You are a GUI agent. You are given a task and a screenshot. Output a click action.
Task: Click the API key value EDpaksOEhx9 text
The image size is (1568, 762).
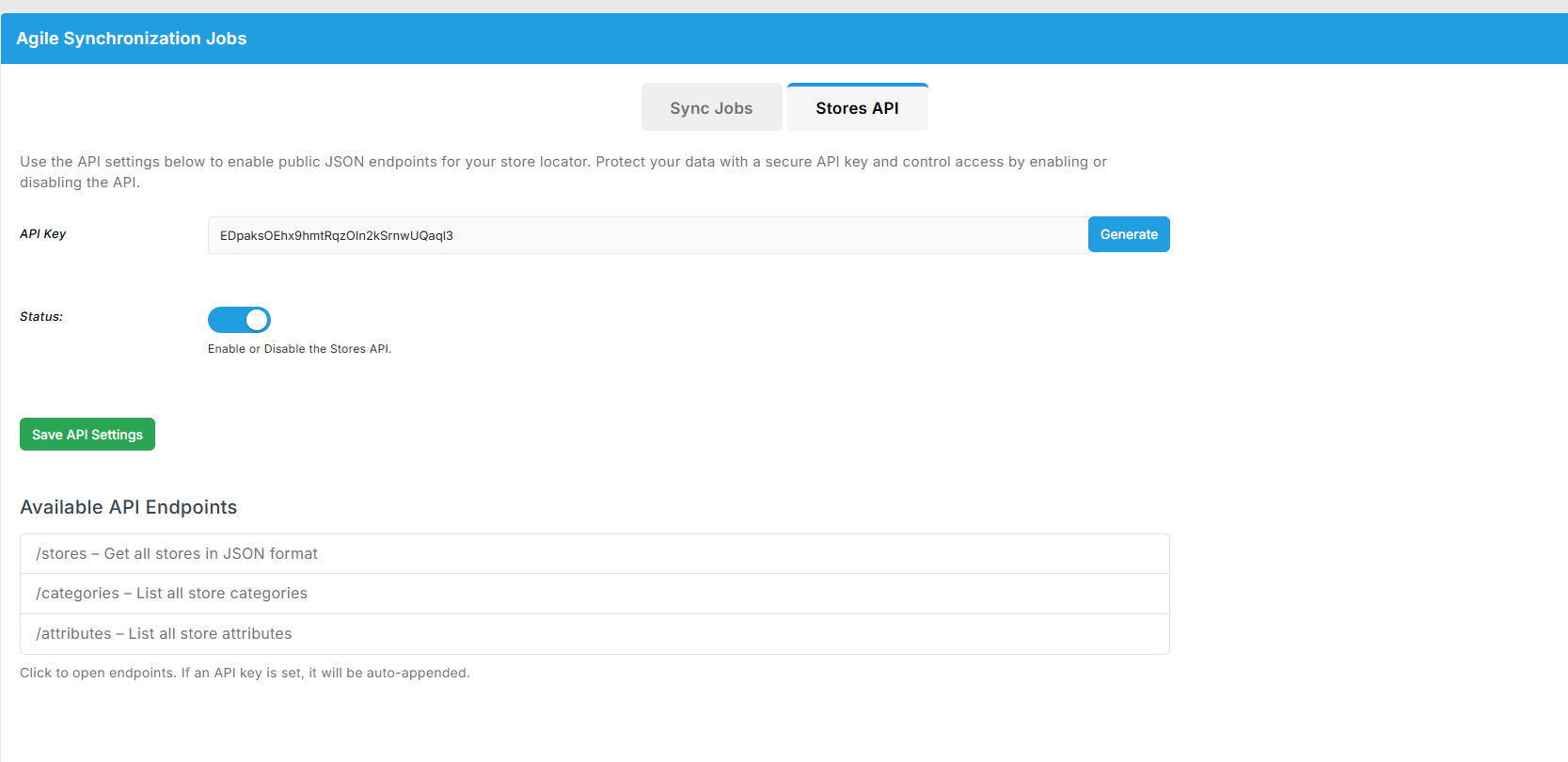click(336, 236)
